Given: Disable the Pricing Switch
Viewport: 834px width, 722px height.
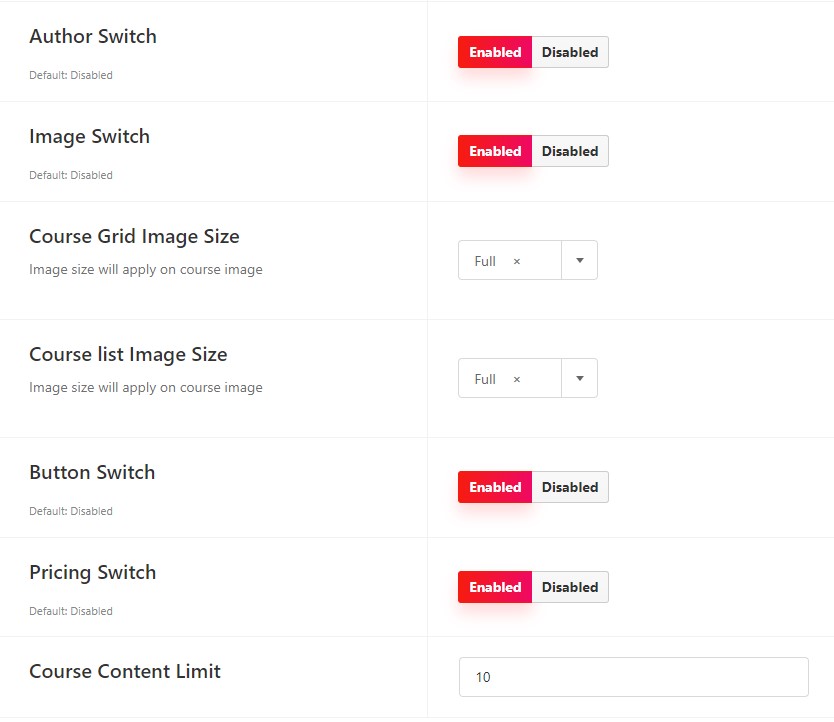Looking at the screenshot, I should [x=570, y=587].
